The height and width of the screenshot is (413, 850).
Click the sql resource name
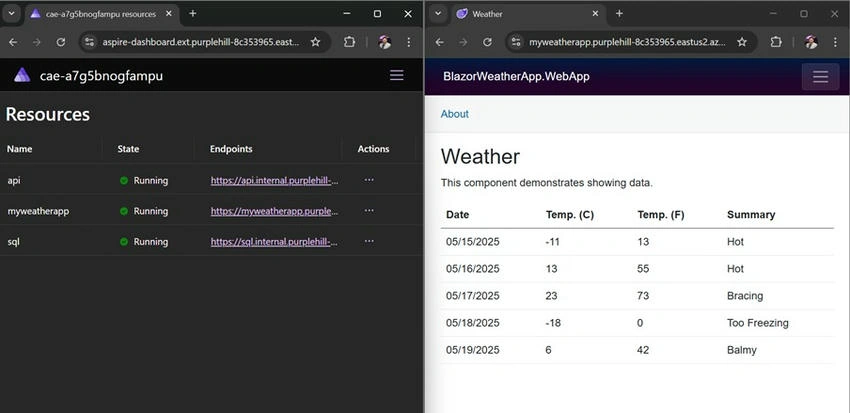point(14,242)
